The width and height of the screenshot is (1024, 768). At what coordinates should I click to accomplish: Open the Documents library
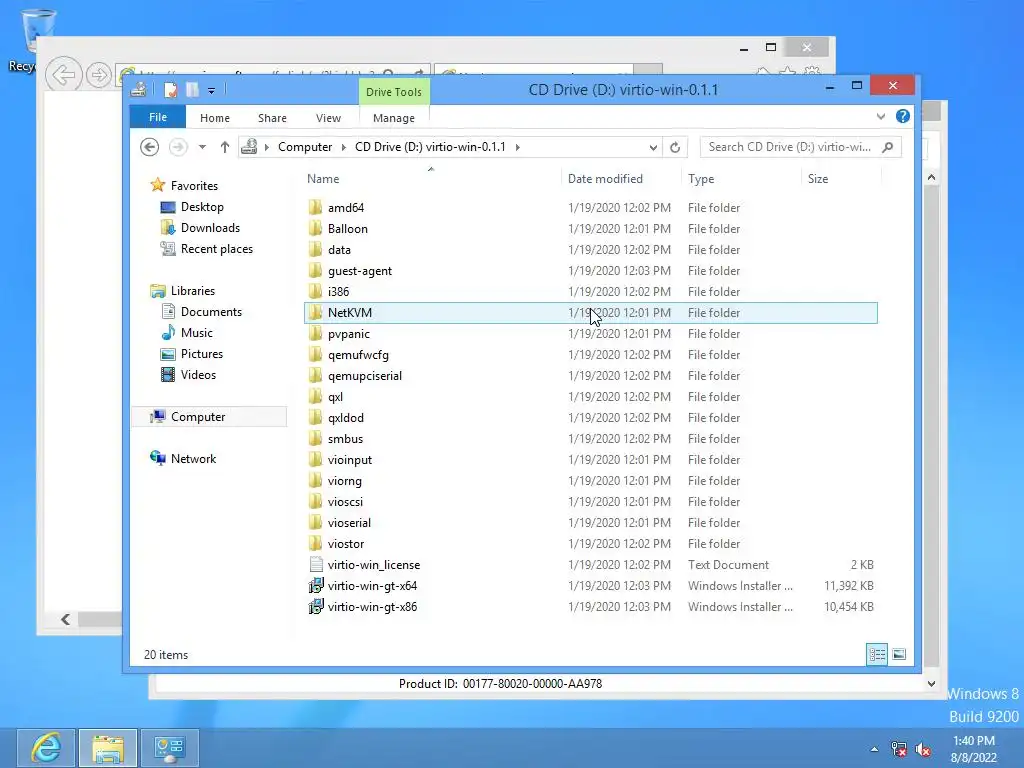(201, 312)
